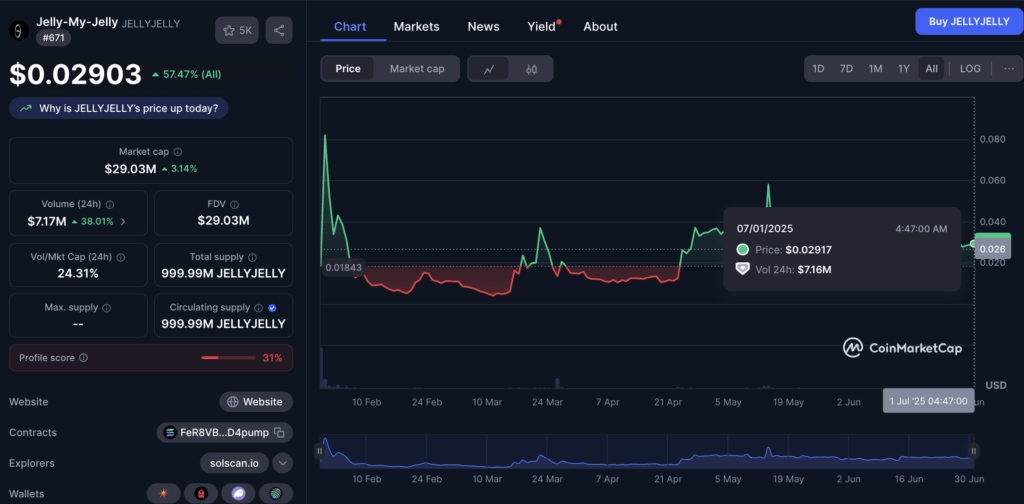Click the CoinMarketCap logo on the chart
1024x504 pixels.
[x=902, y=348]
